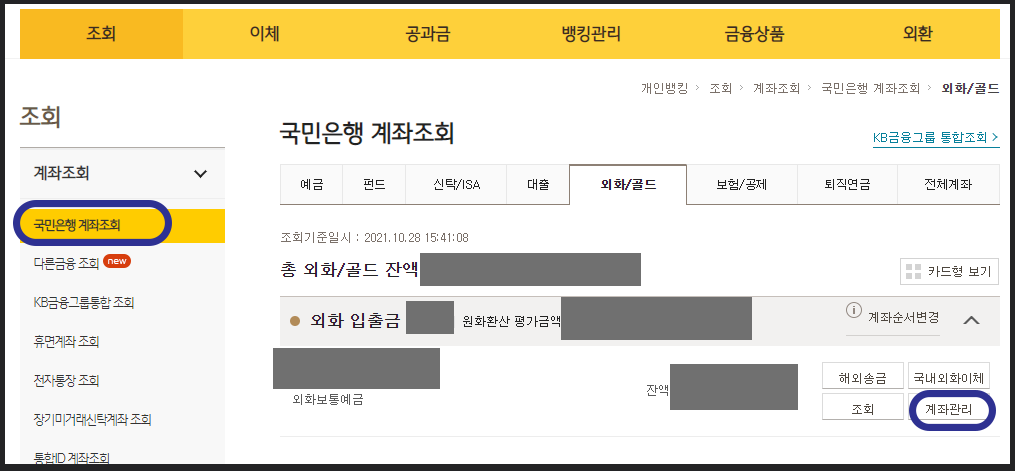
Task: Open the 공과금 top menu
Action: pos(427,34)
